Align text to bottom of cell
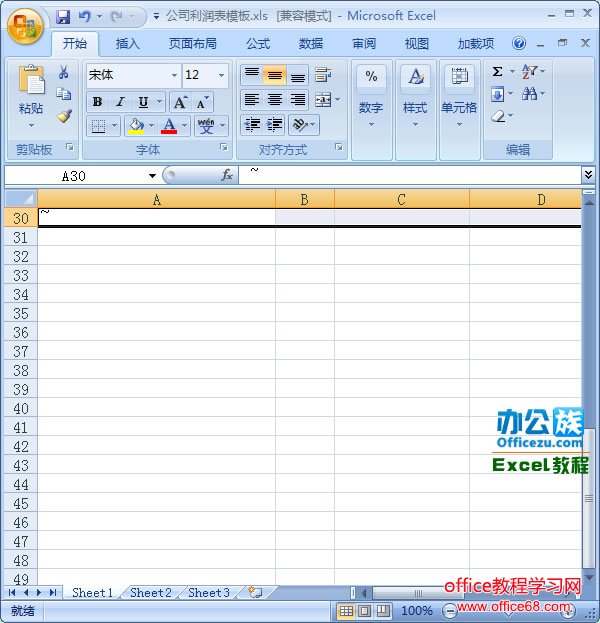This screenshot has width=600, height=623. 298,75
